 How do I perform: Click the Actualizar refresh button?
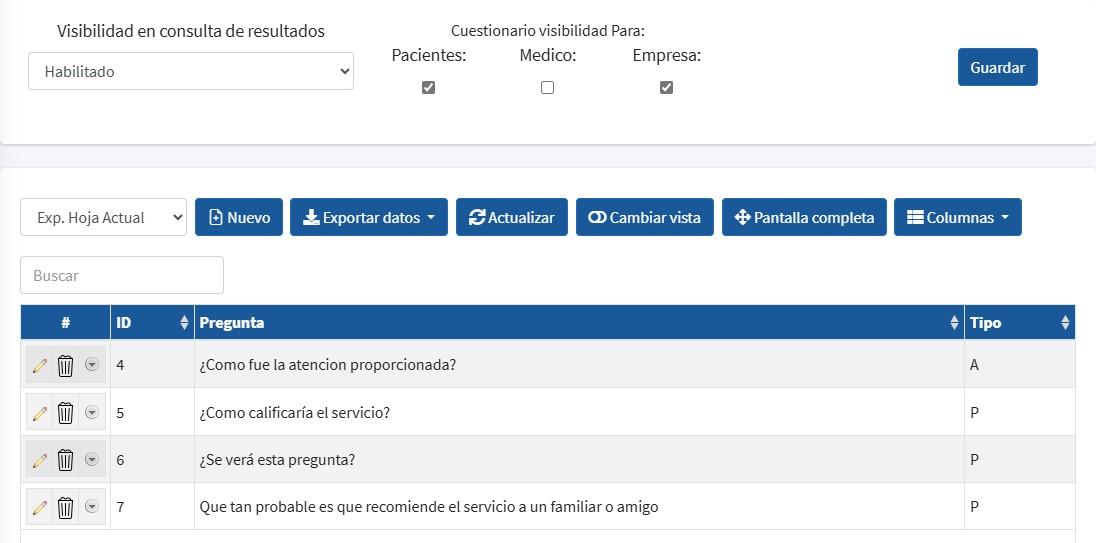click(x=511, y=217)
